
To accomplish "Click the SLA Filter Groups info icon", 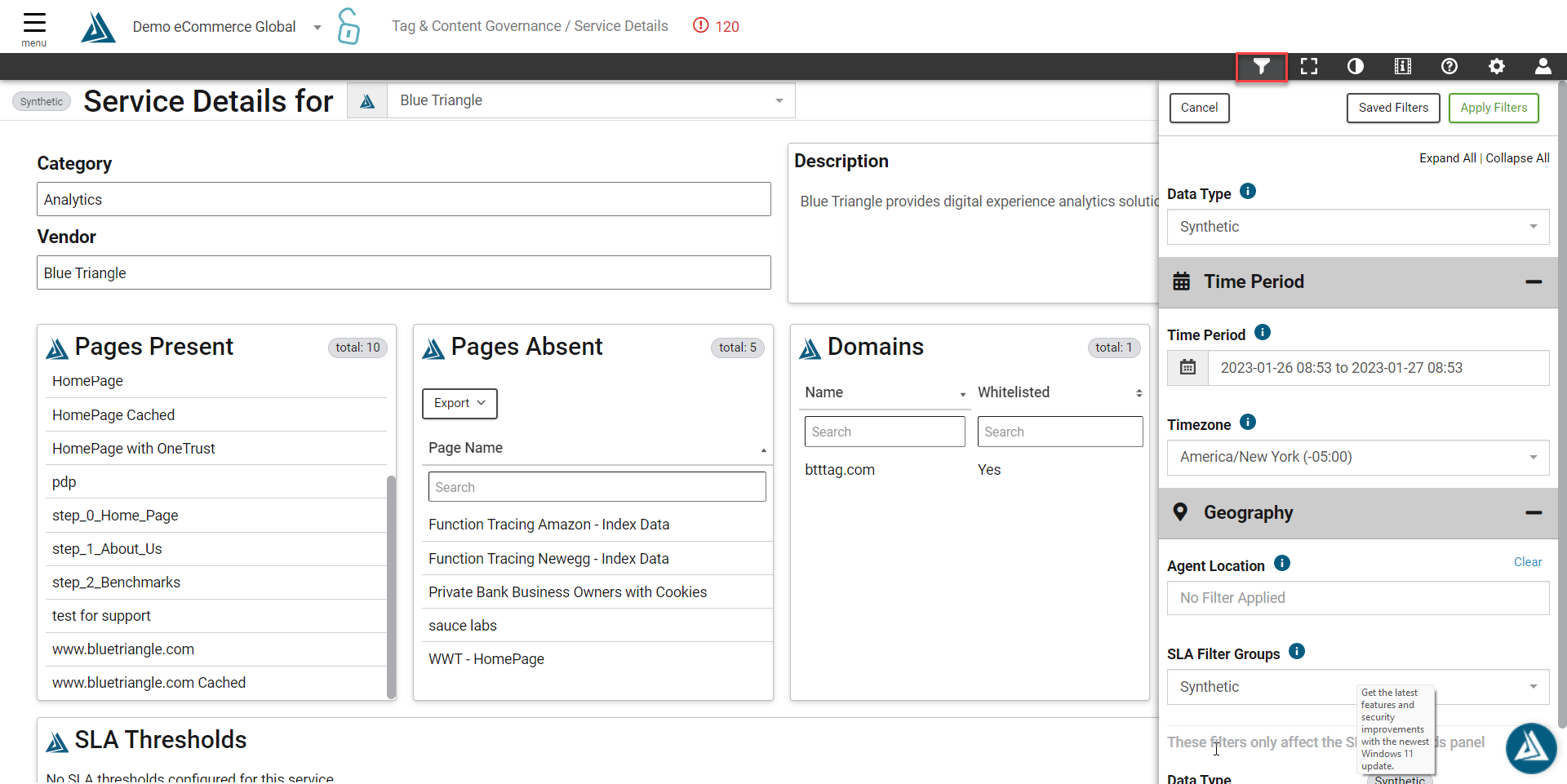I will pos(1297,651).
